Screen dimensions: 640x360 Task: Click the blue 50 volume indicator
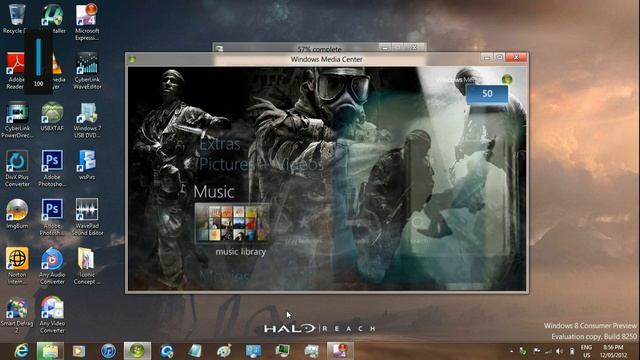(x=487, y=93)
